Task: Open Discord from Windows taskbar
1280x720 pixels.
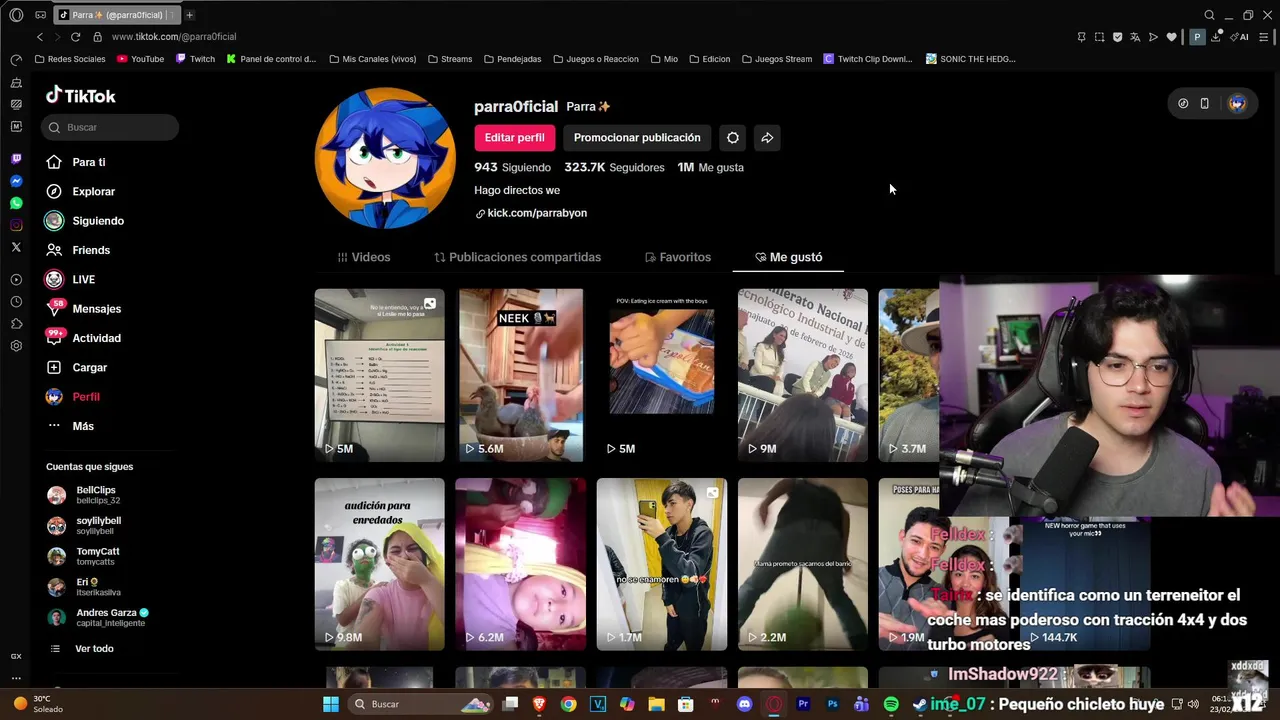Action: tap(744, 704)
